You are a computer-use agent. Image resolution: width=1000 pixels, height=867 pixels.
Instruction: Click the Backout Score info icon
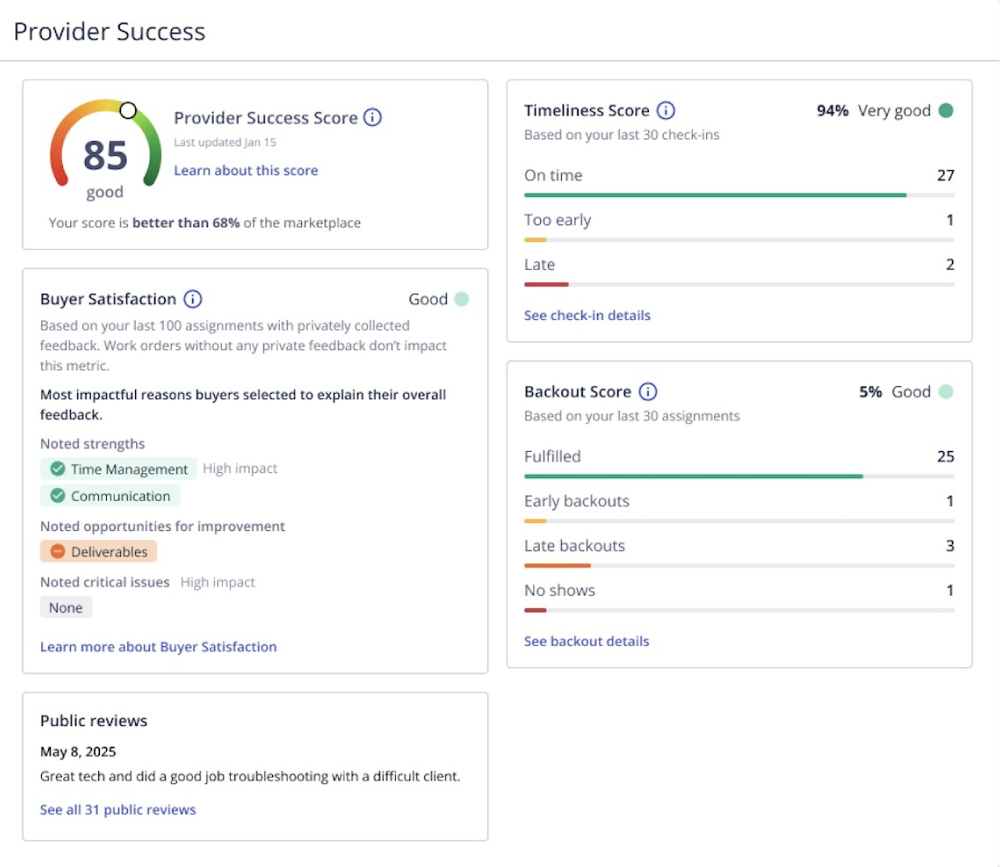coord(648,392)
